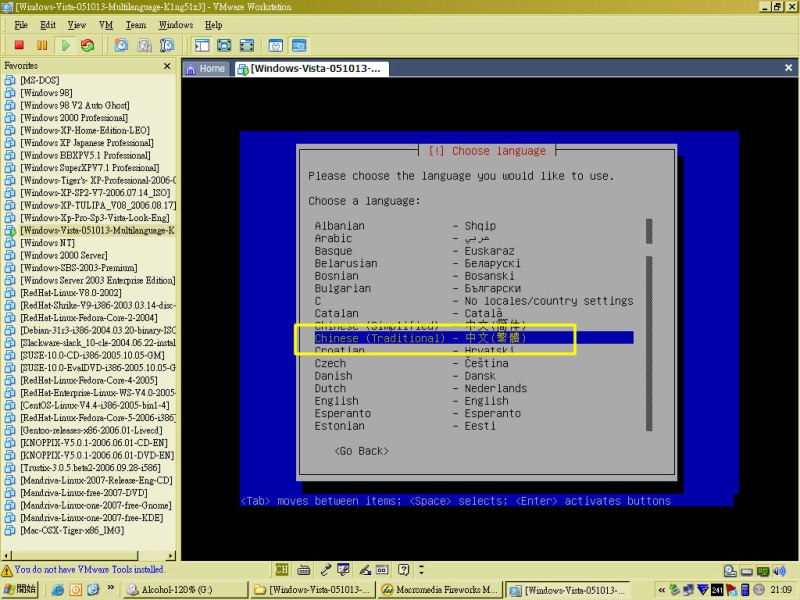Viewport: 800px width, 600px height.
Task: Open the Edit menu
Action: click(48, 24)
